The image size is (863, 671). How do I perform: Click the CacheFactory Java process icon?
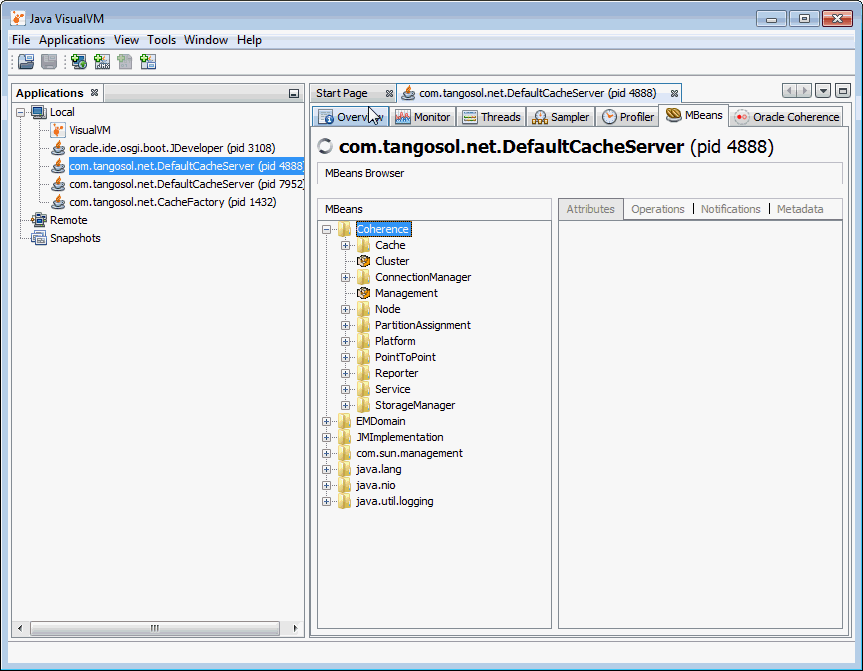click(58, 202)
